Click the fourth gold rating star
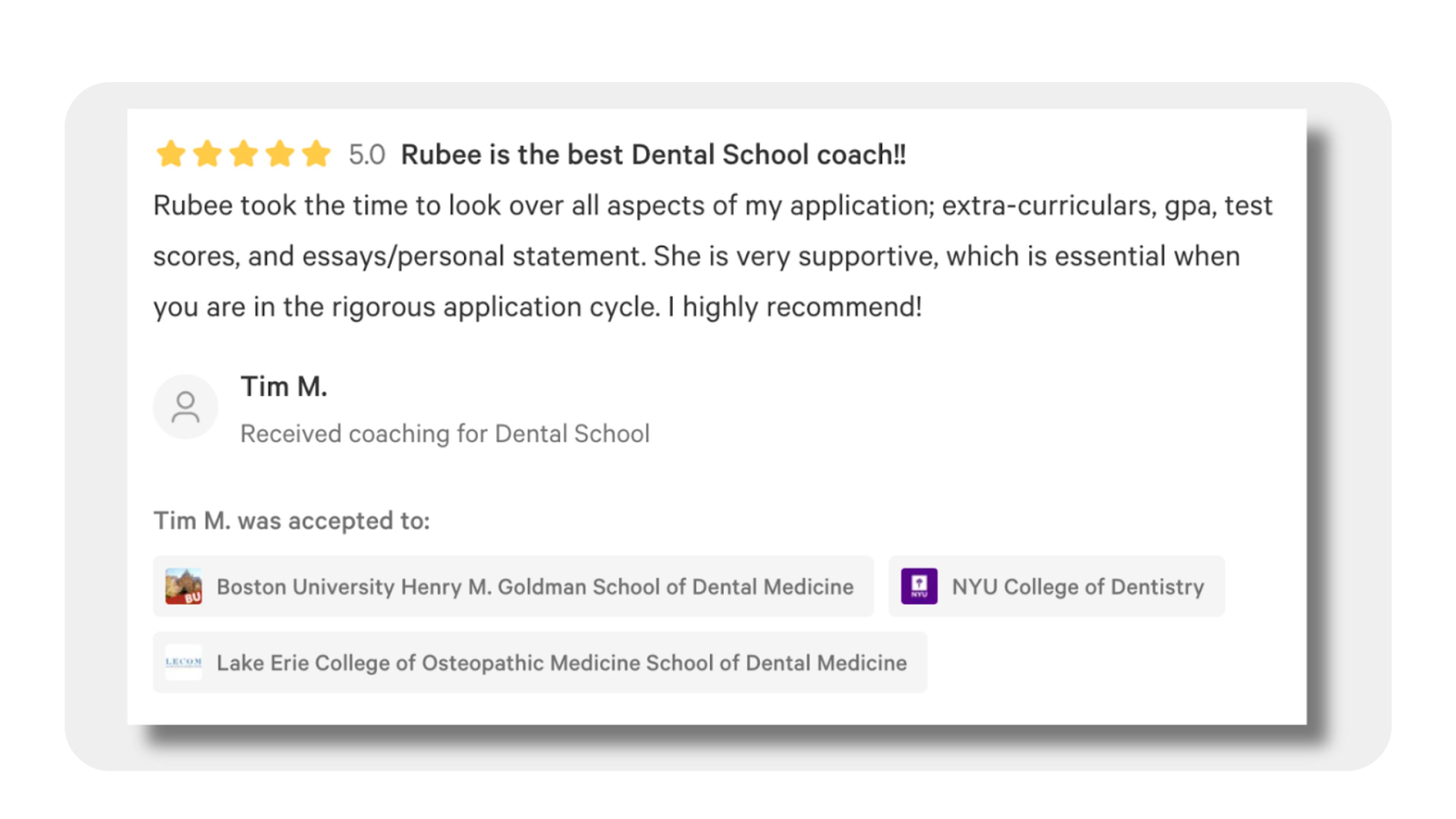This screenshot has height=819, width=1456. (280, 154)
